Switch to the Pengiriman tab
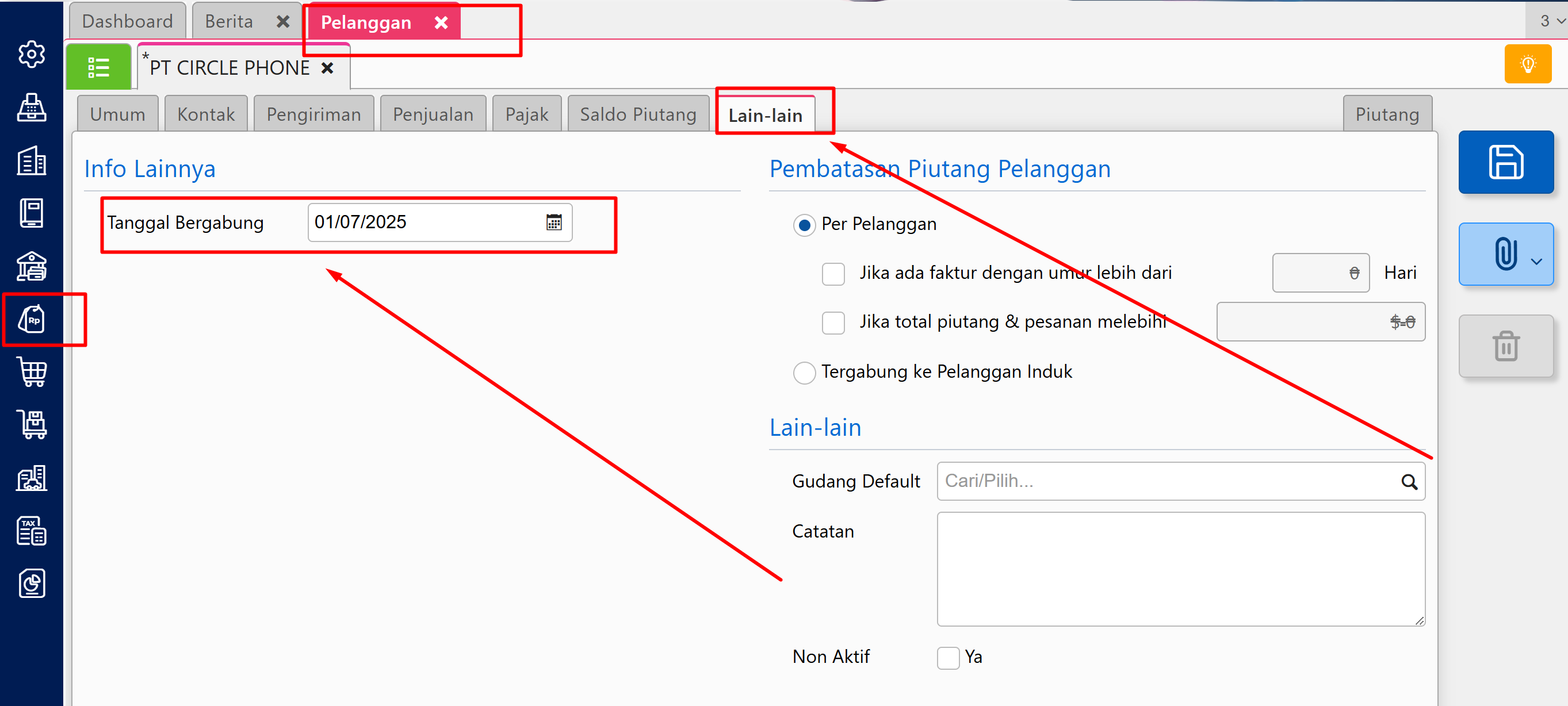1568x706 pixels. 313,114
